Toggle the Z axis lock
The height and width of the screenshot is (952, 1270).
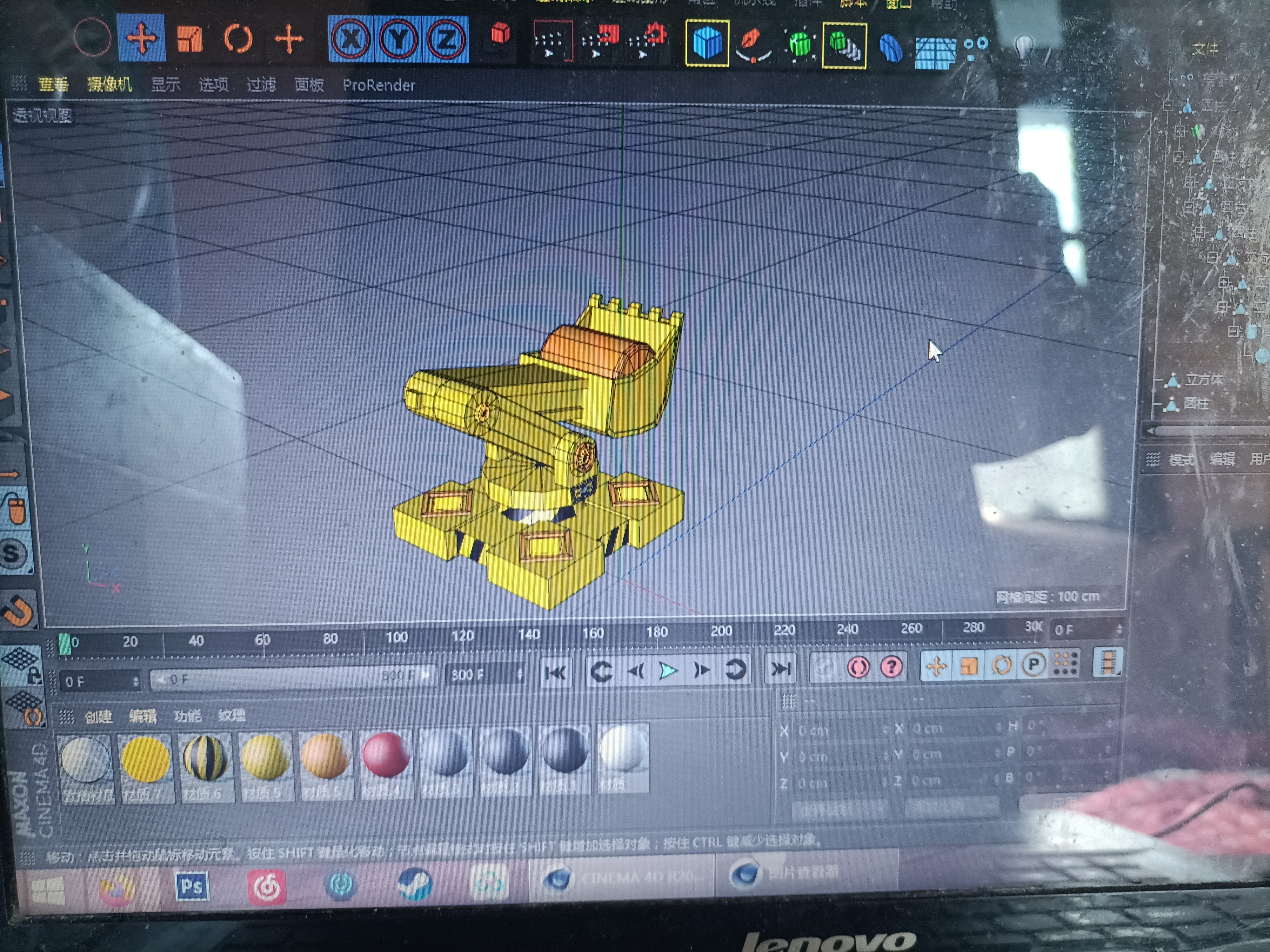pos(445,40)
